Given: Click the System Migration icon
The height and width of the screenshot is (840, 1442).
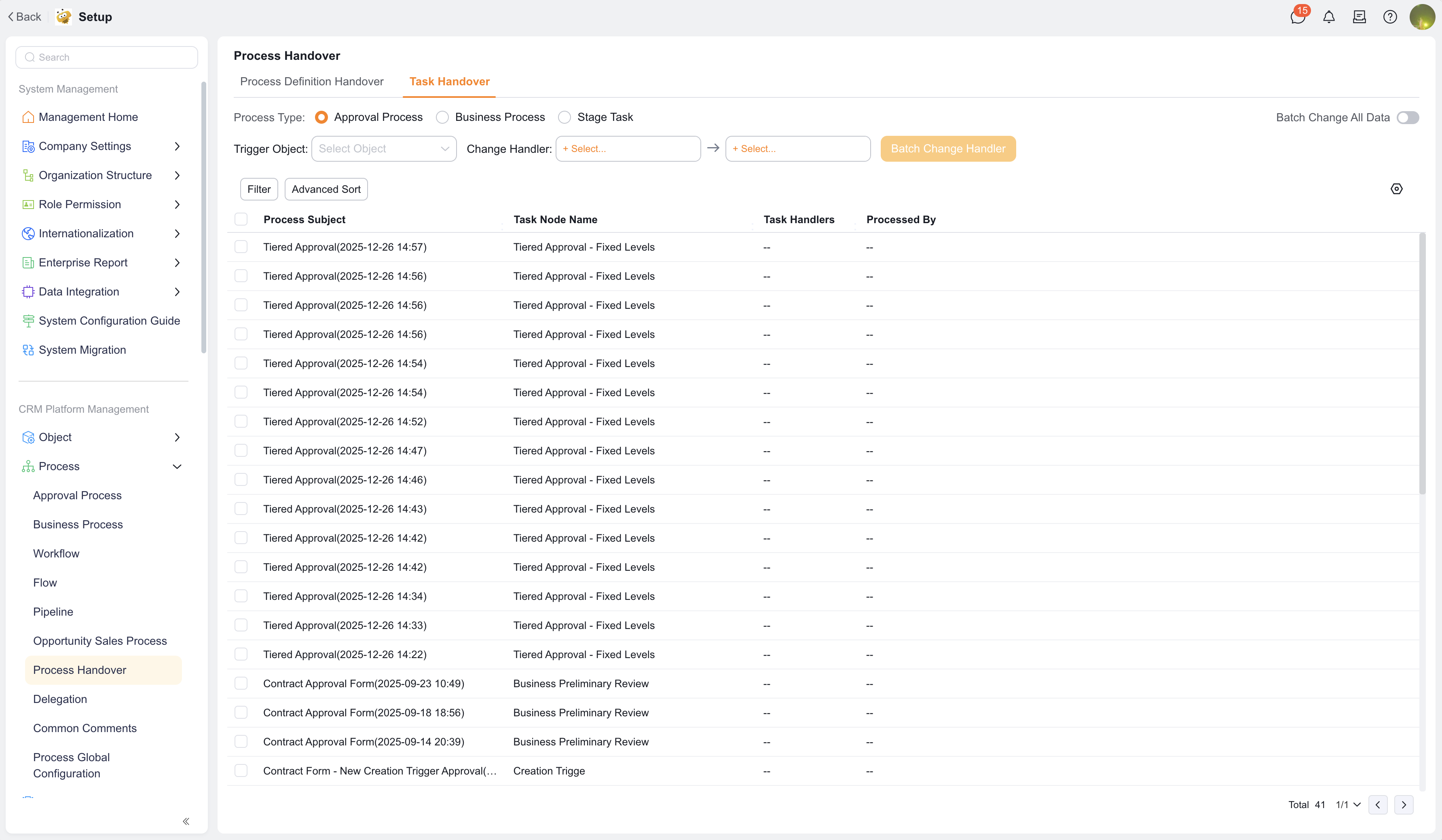Looking at the screenshot, I should (x=28, y=350).
